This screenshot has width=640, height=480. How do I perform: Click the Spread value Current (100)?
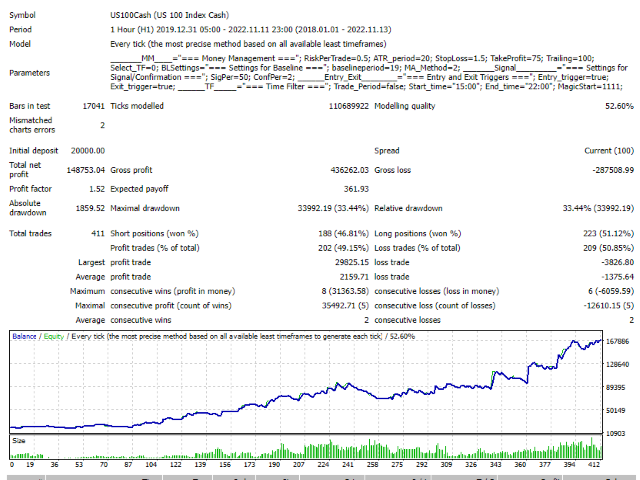coord(609,150)
